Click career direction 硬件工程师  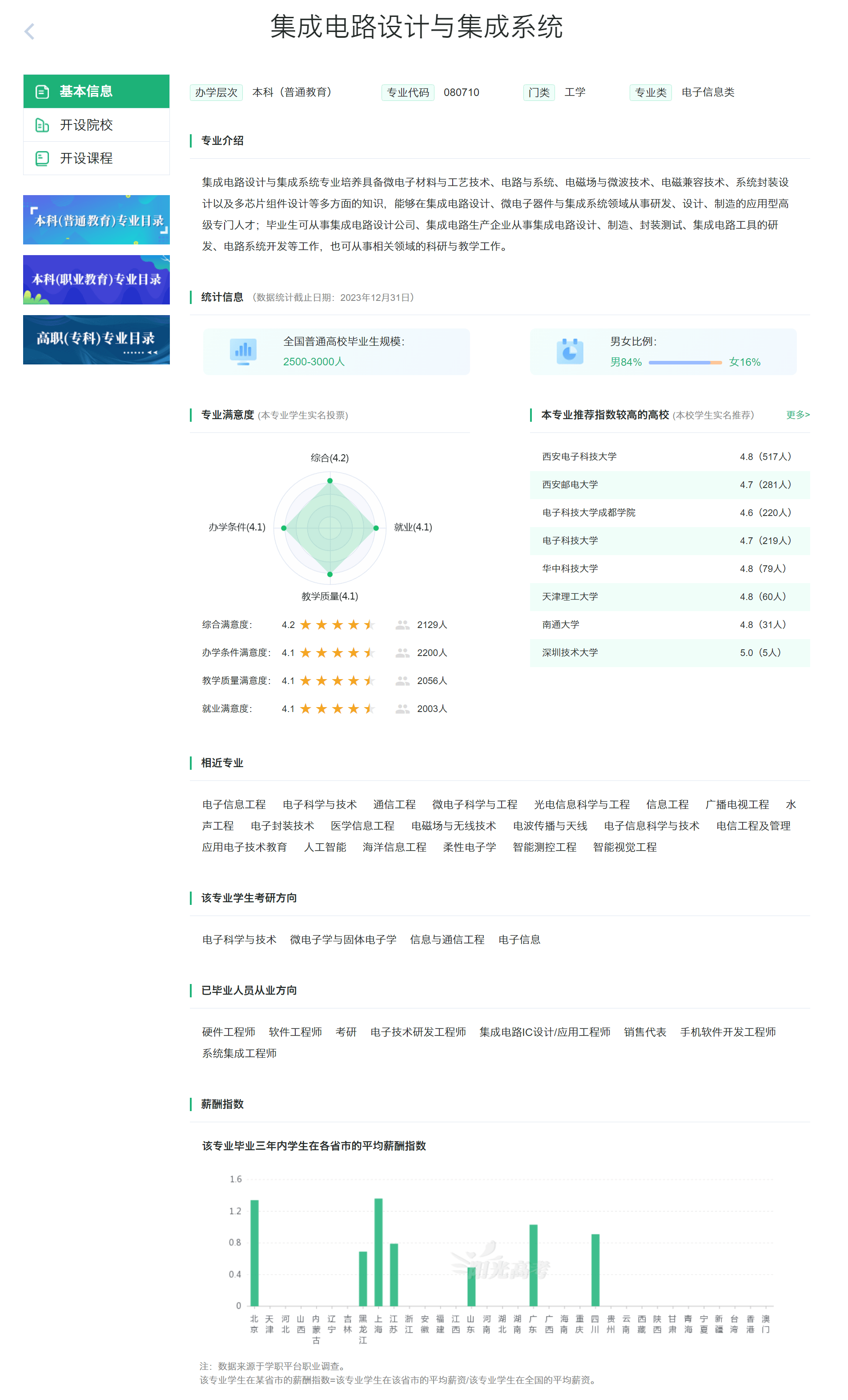coord(229,1032)
